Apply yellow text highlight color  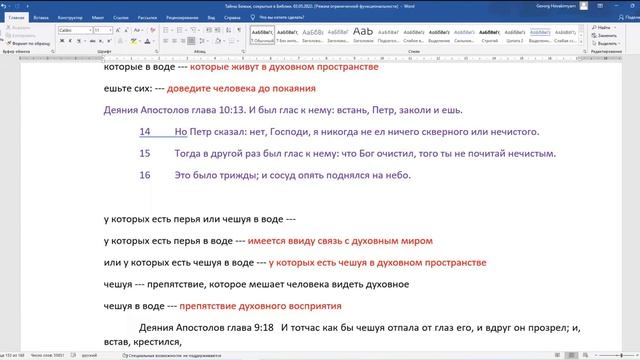tap(133, 41)
